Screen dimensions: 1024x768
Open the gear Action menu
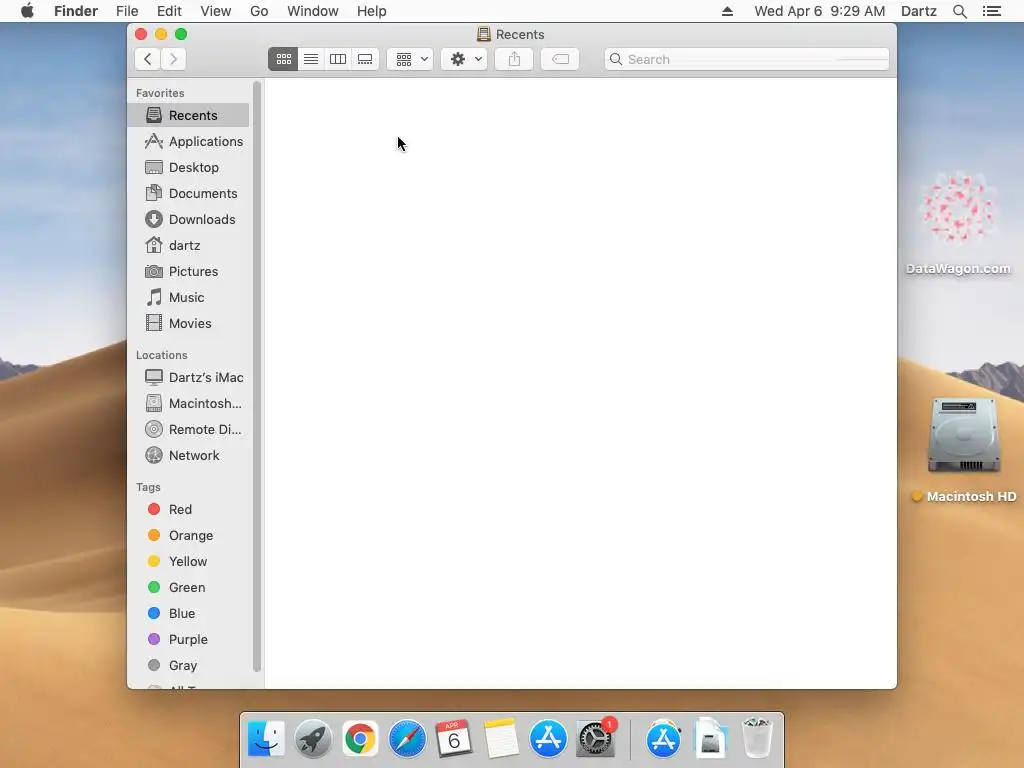coord(464,59)
